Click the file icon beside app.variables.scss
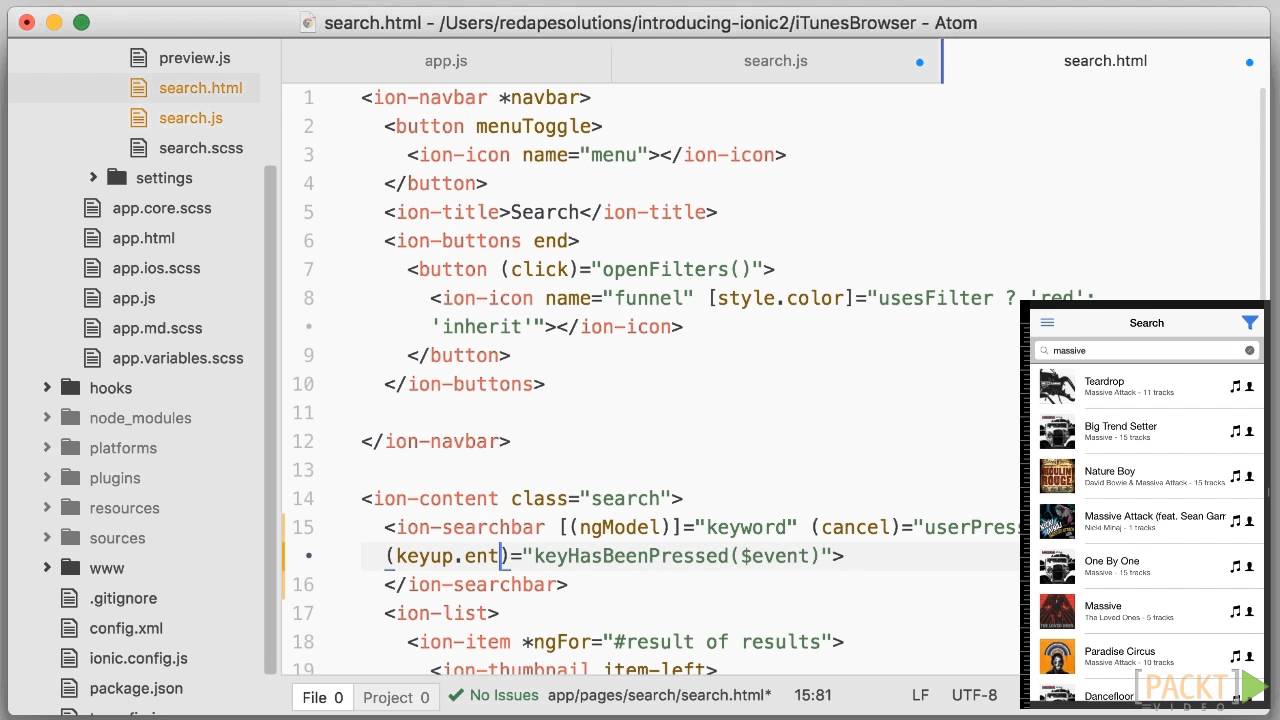The image size is (1280, 720). pos(92,358)
